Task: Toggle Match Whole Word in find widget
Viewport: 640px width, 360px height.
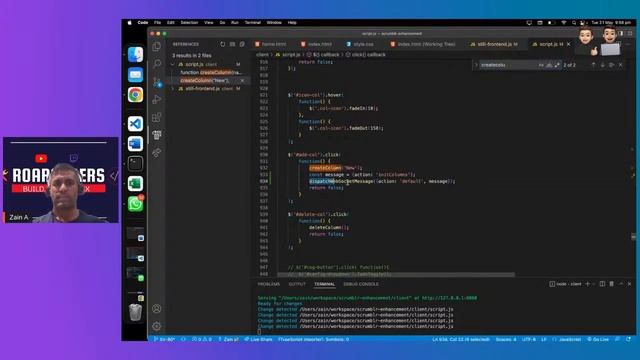Action: 549,65
